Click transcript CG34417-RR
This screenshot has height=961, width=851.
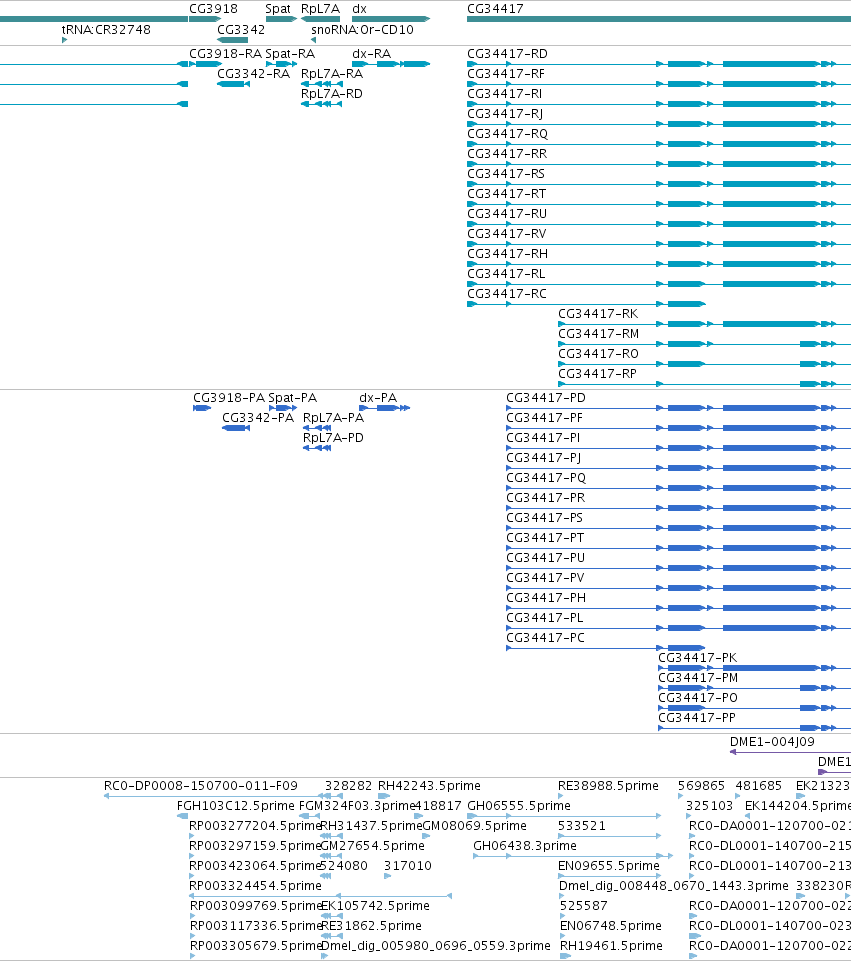click(x=507, y=154)
